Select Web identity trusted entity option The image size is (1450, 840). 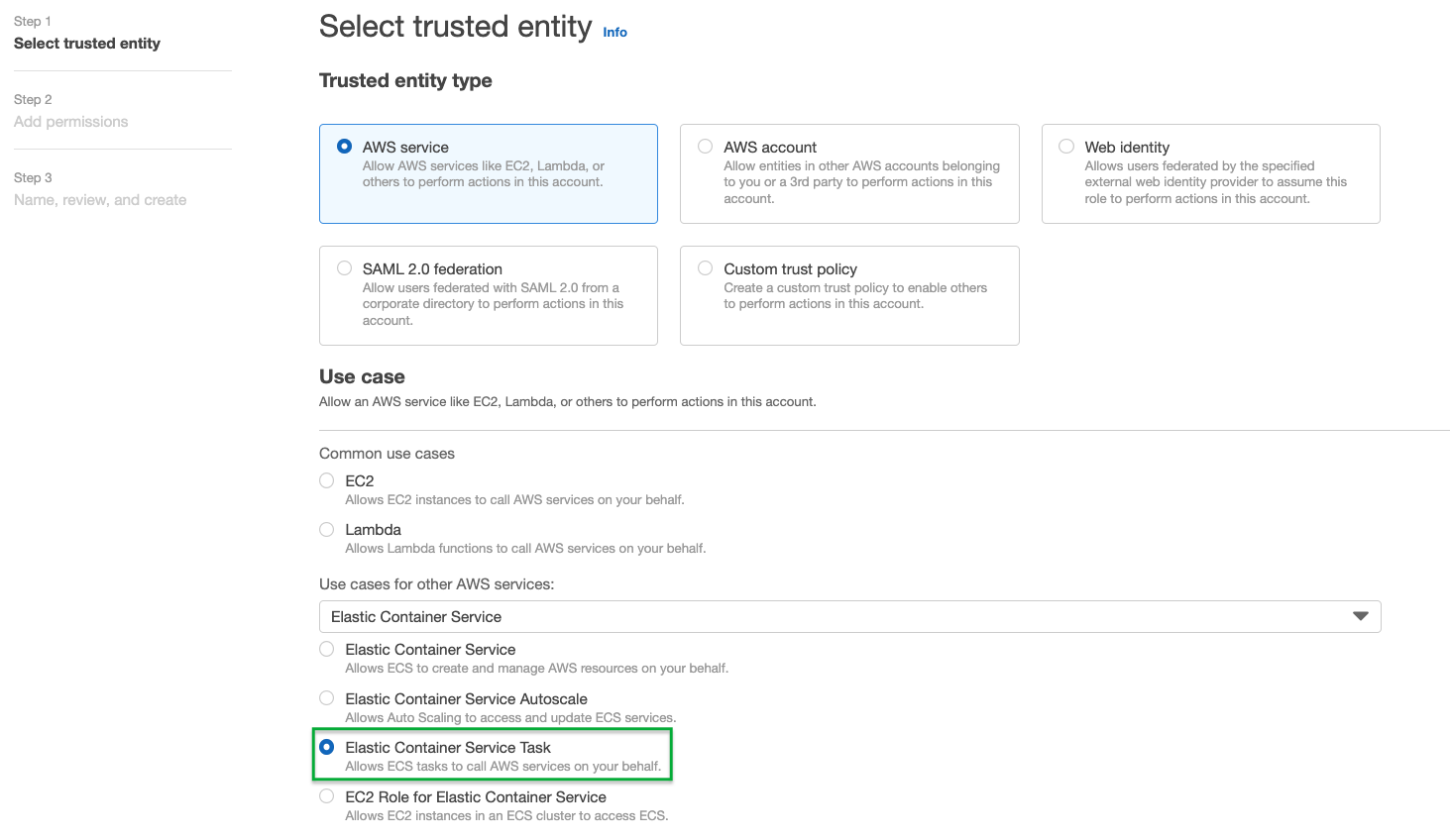pyautogui.click(x=1066, y=147)
